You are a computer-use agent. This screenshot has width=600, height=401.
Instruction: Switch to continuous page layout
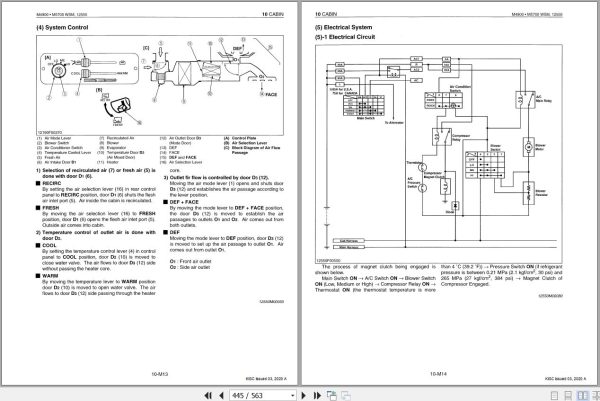pyautogui.click(x=568, y=396)
